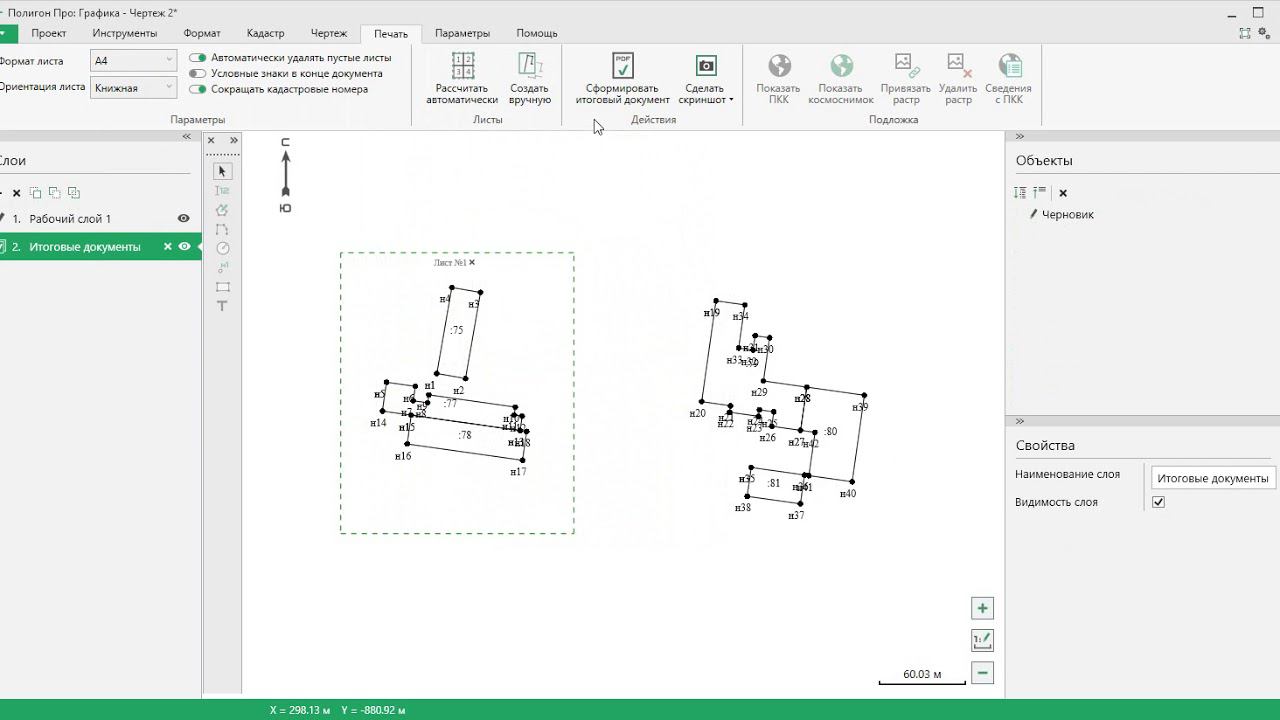Viewport: 1280px width, 720px height.
Task: Expand the drawing tools palette chevron
Action: (x=234, y=141)
